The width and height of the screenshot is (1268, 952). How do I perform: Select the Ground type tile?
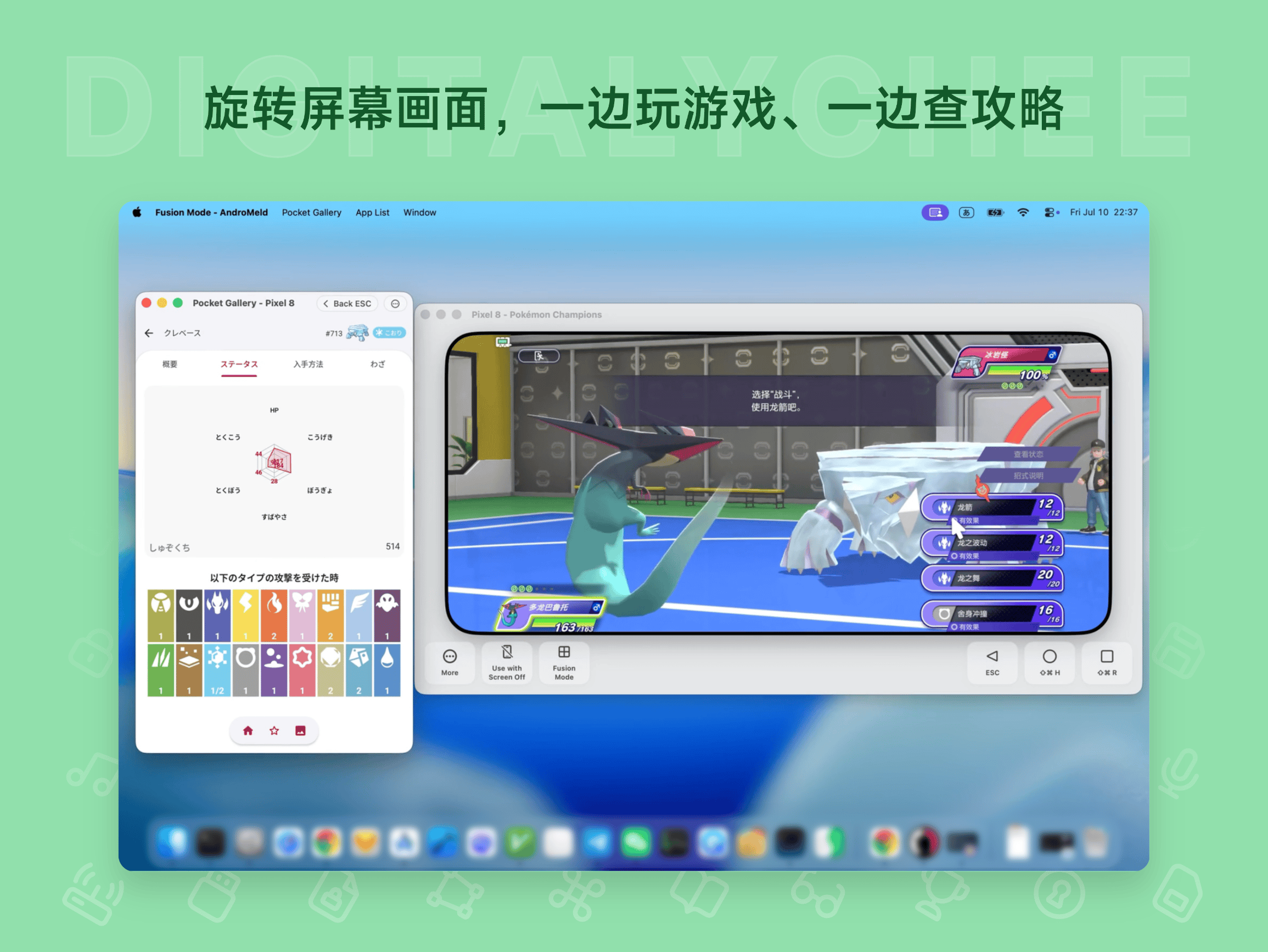(189, 670)
